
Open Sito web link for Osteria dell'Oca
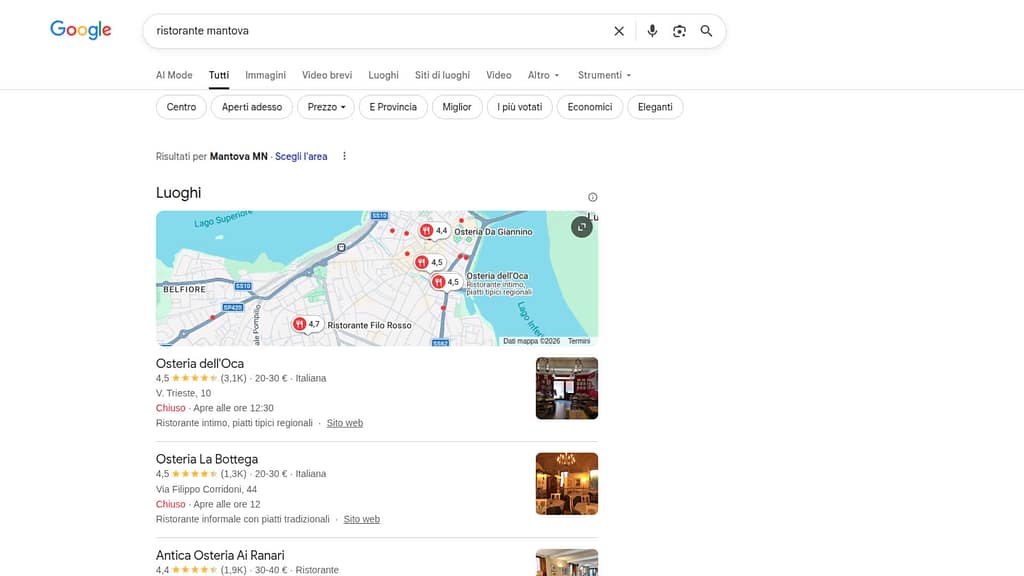[x=345, y=423]
